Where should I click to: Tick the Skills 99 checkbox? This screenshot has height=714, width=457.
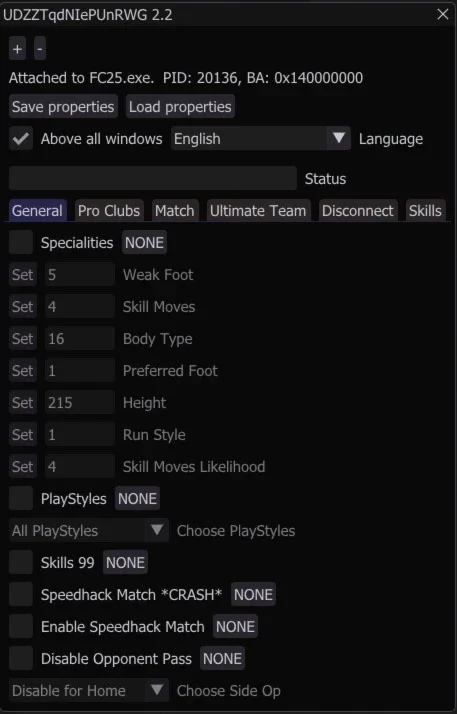(x=21, y=562)
